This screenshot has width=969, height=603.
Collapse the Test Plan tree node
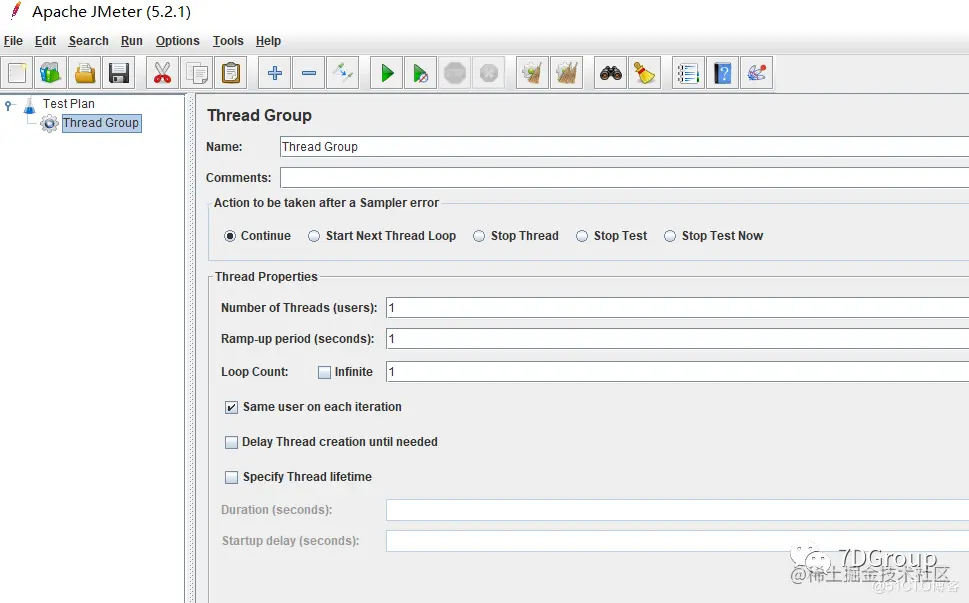click(8, 105)
